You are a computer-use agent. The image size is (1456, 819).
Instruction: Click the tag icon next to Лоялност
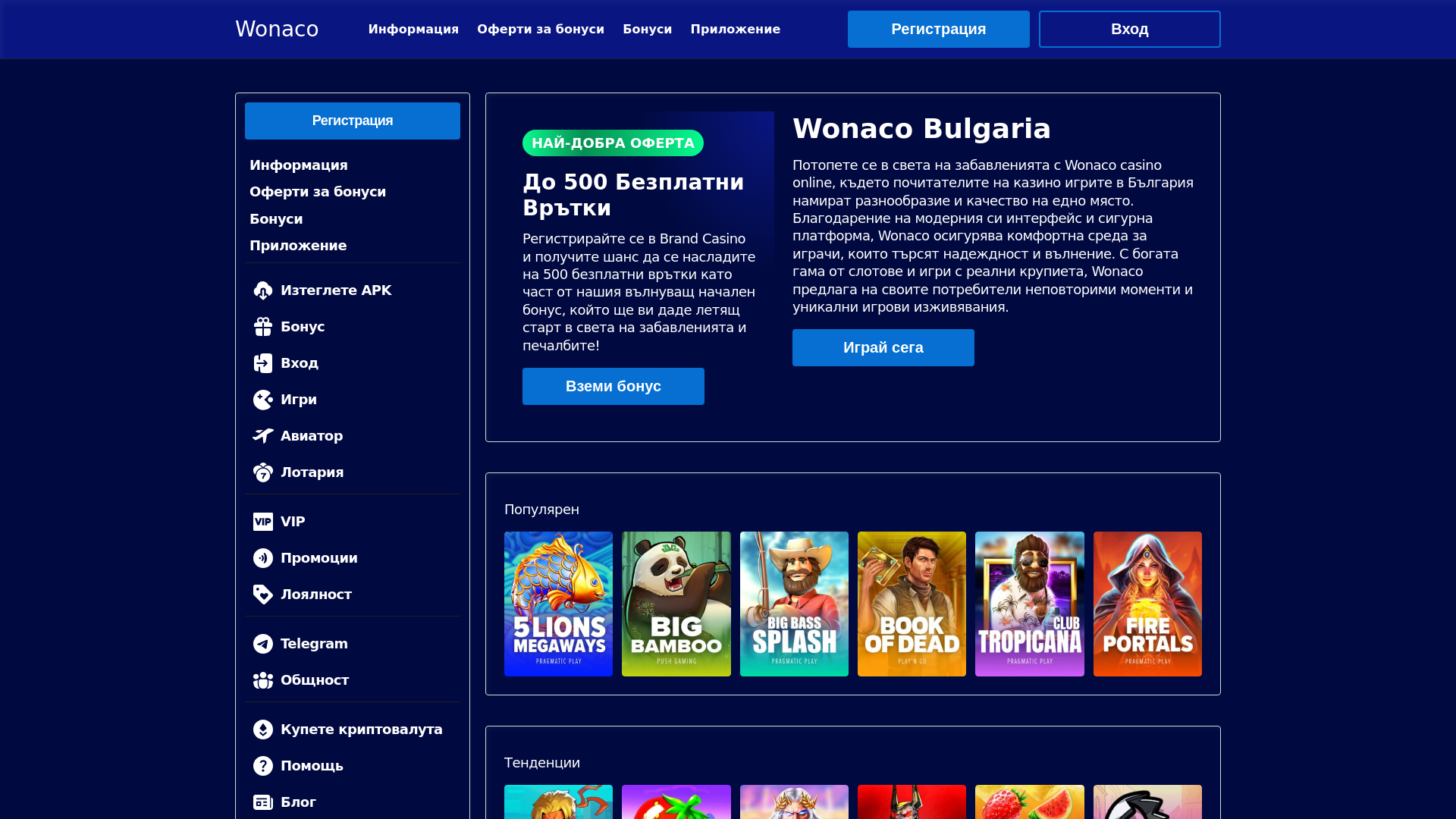click(263, 595)
